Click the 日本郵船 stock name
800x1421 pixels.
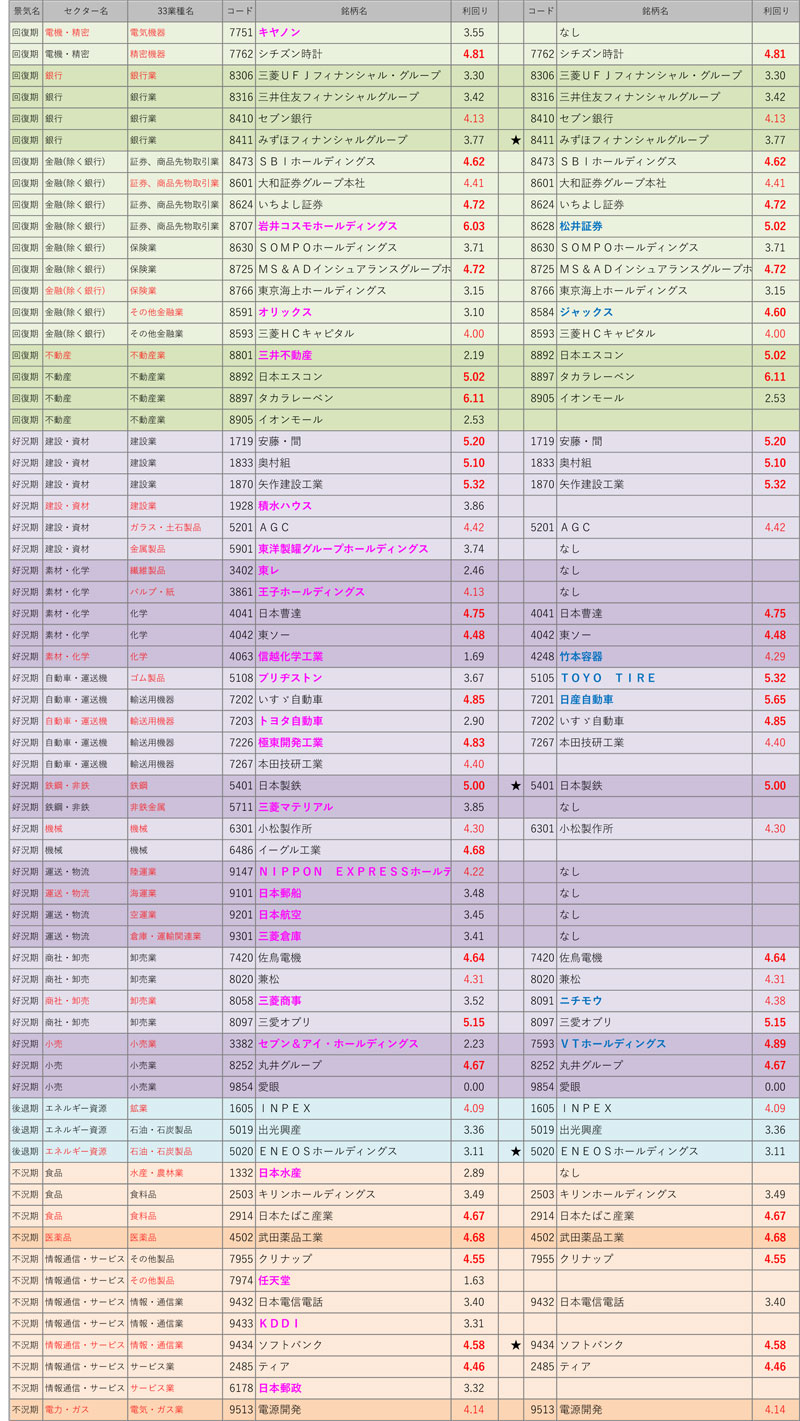pyautogui.click(x=280, y=893)
